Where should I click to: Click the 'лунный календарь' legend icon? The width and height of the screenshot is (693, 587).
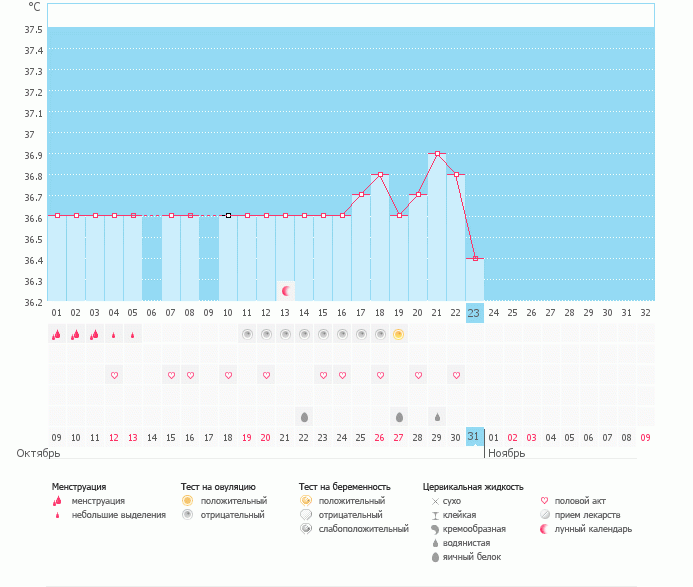(545, 529)
